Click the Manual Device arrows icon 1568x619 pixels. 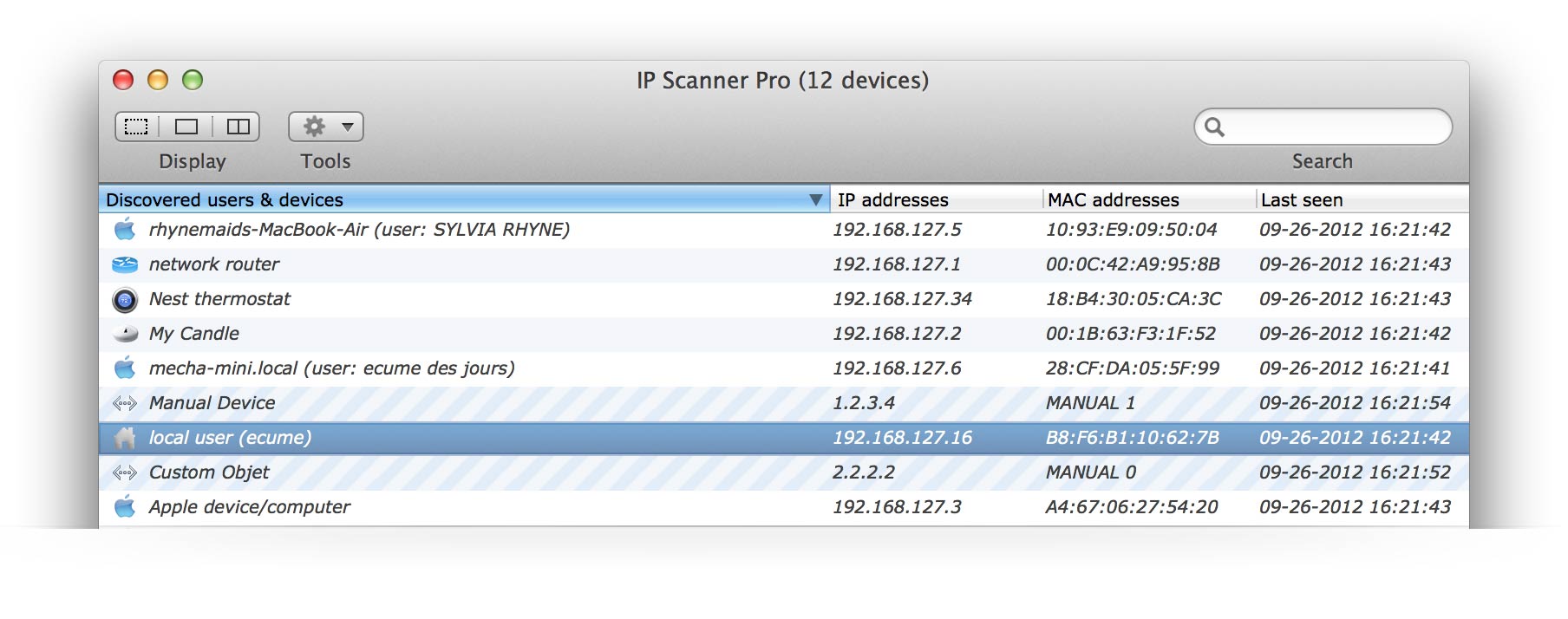[125, 403]
